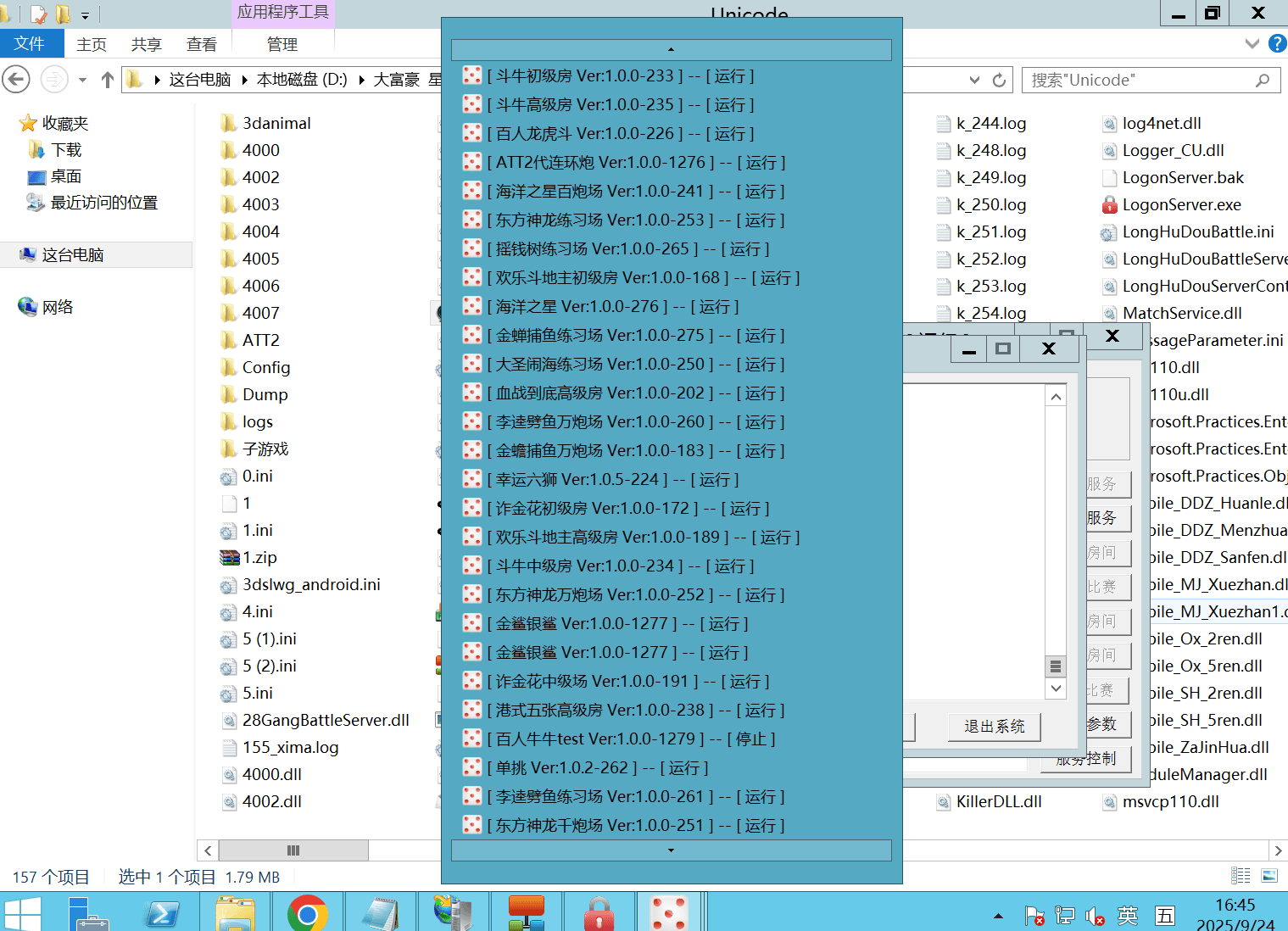Open Explorer help with the question mark icon
1288x931 pixels.
tap(1277, 43)
